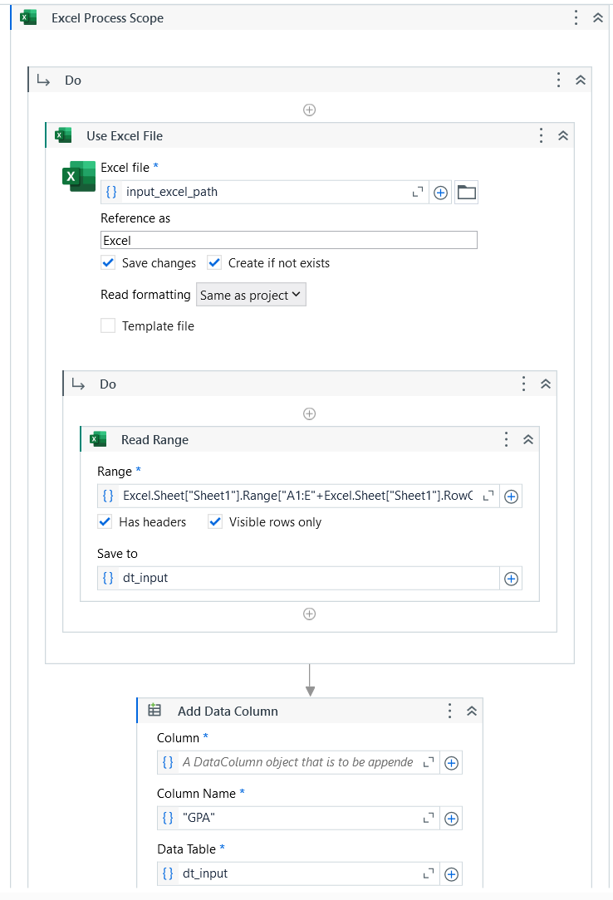Add activity below Read Range
Screen dimensions: 613x900
(x=309, y=614)
